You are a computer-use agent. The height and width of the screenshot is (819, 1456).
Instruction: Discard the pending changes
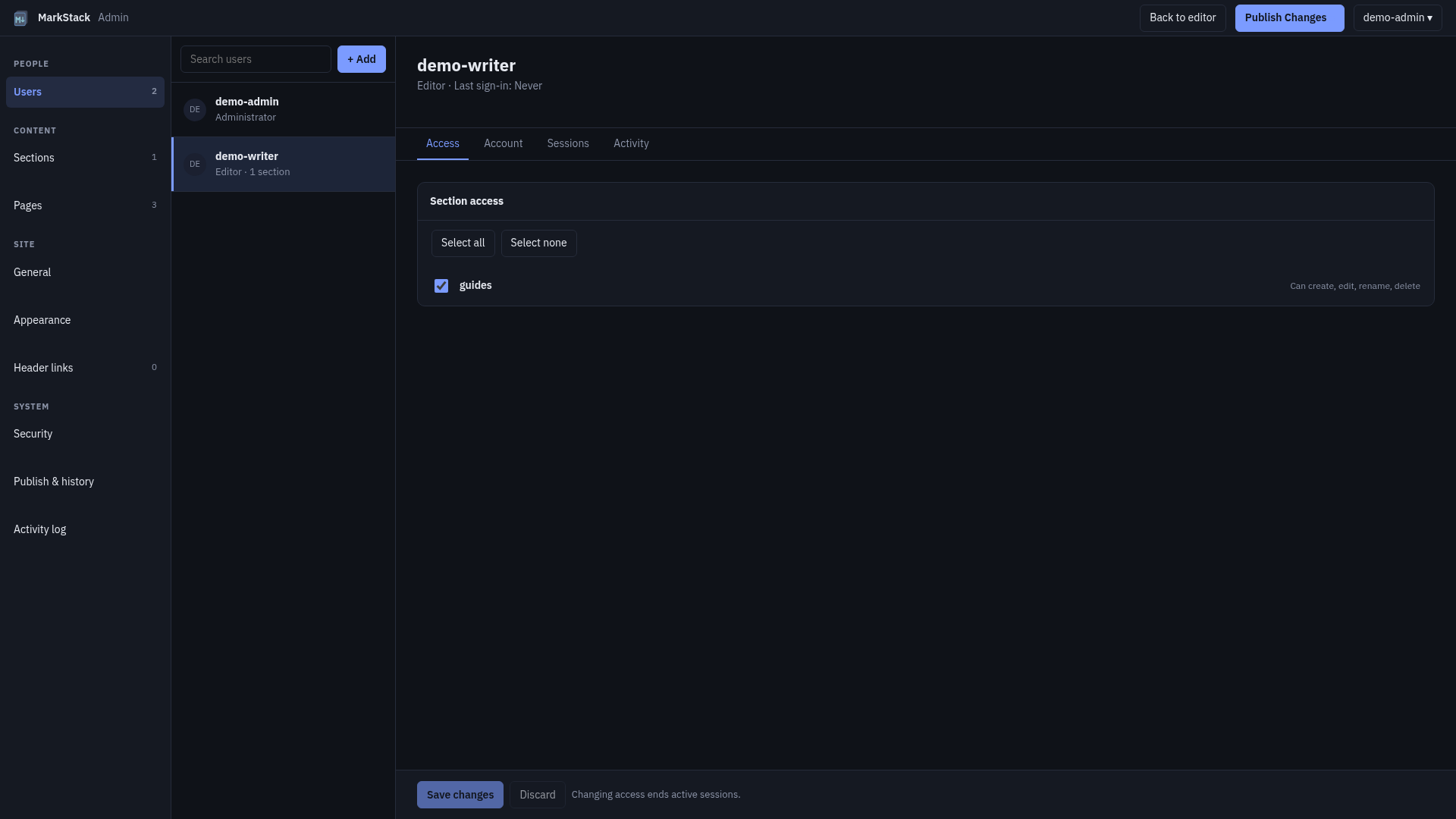pos(538,795)
